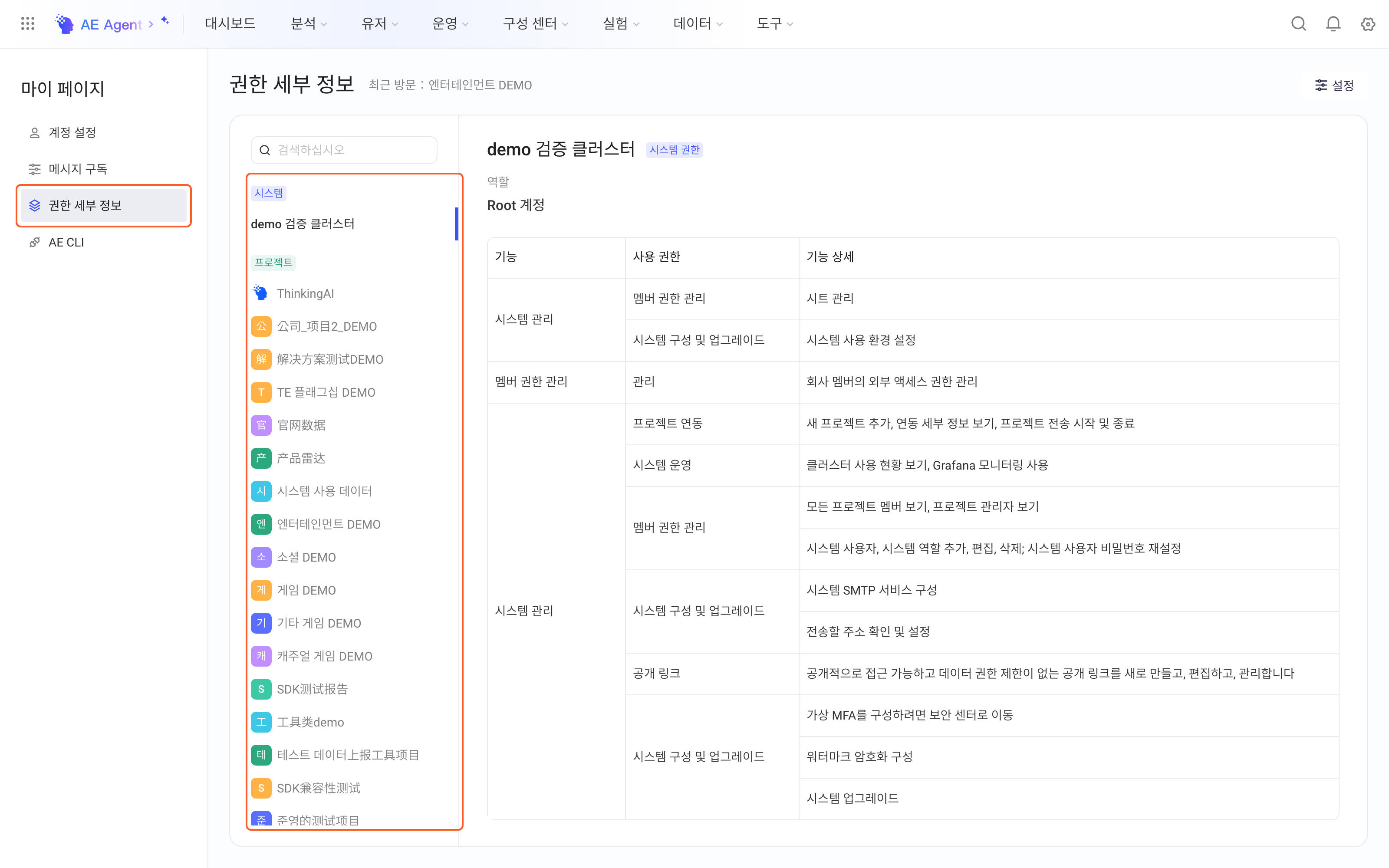Select the ThinkingAI project icon
The image size is (1389, 868).
260,293
